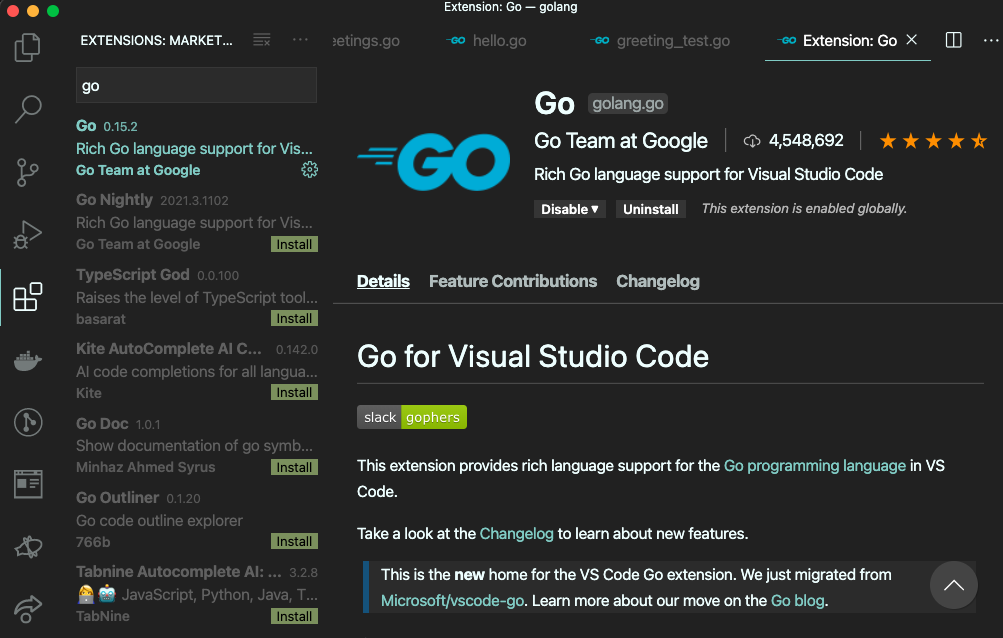Open Disable dropdown for Go extension
Screen dimensions: 1003x638
tap(569, 209)
